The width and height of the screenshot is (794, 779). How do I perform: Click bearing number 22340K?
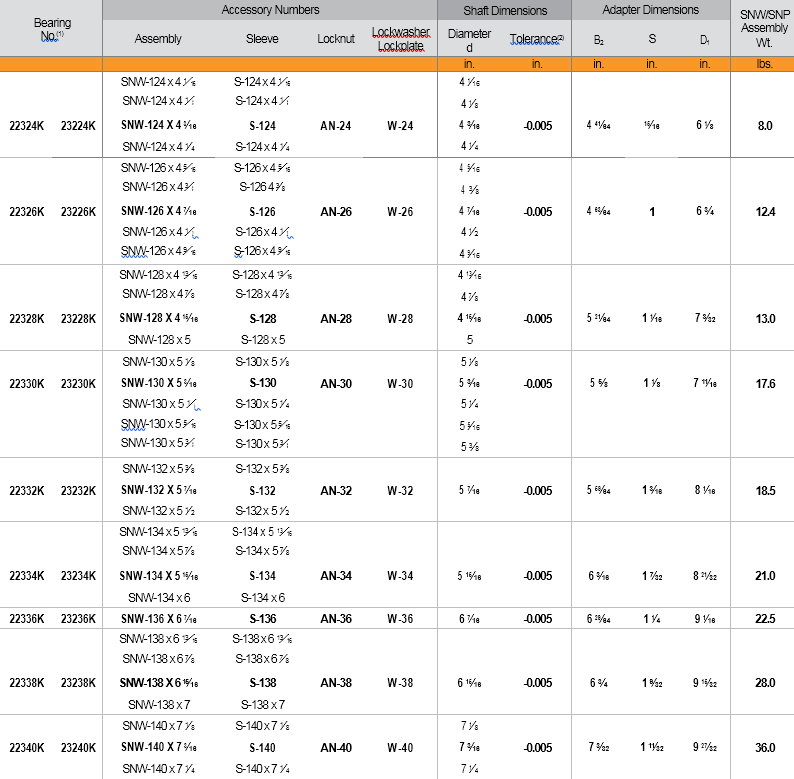click(x=27, y=748)
